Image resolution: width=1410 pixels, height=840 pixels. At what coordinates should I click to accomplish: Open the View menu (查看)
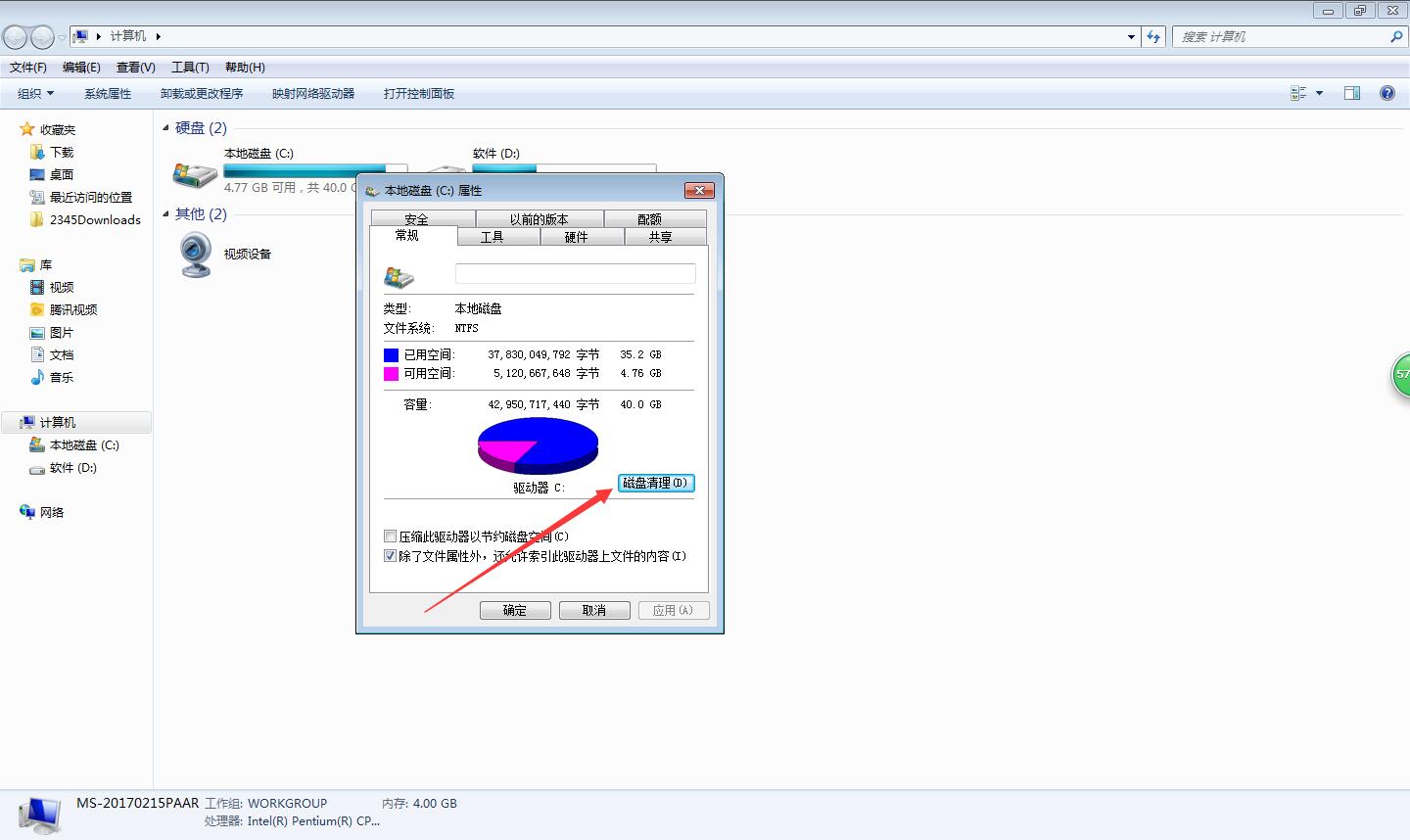[x=135, y=68]
